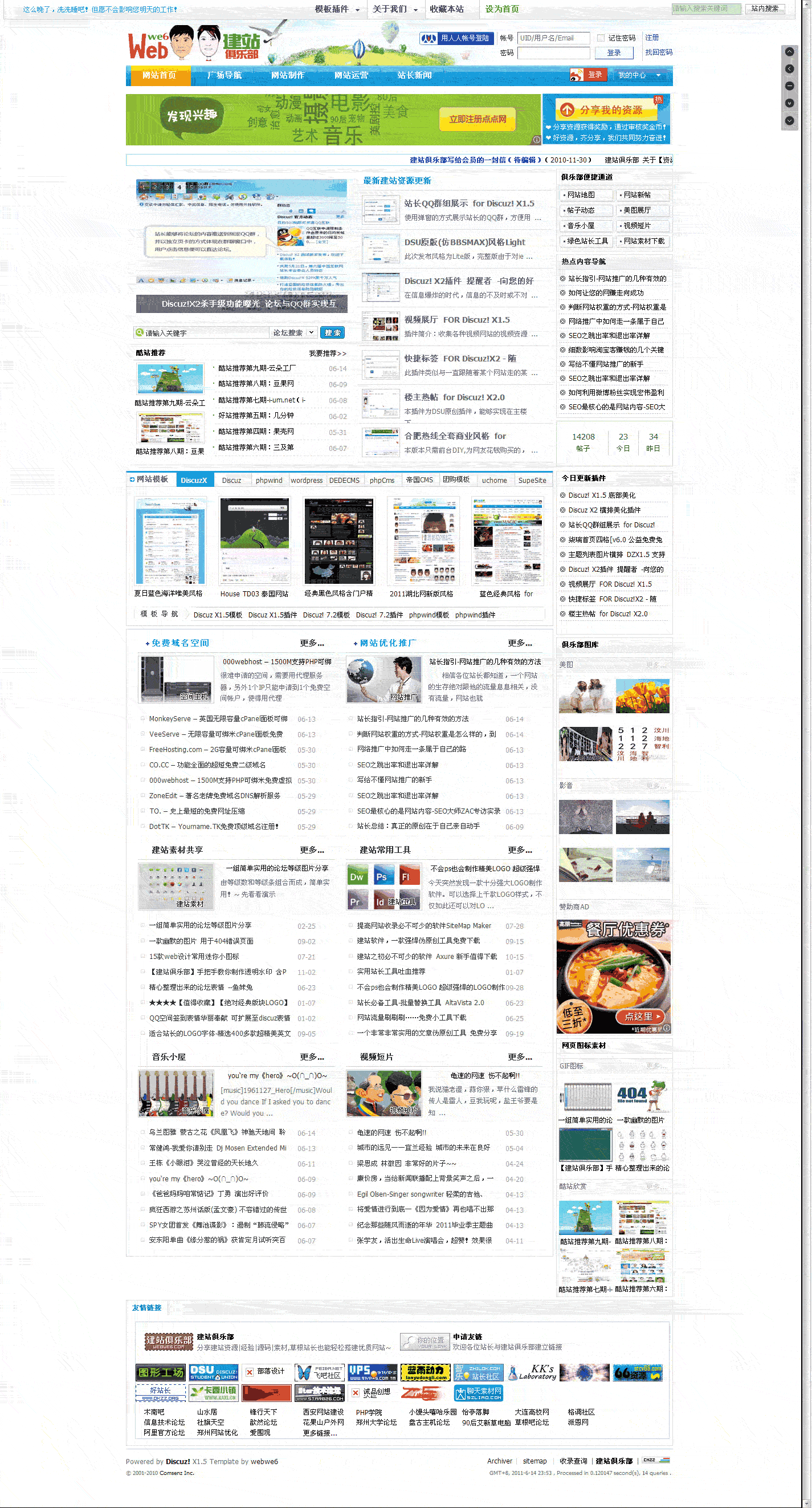Click the 帐号 username input field

tap(553, 38)
